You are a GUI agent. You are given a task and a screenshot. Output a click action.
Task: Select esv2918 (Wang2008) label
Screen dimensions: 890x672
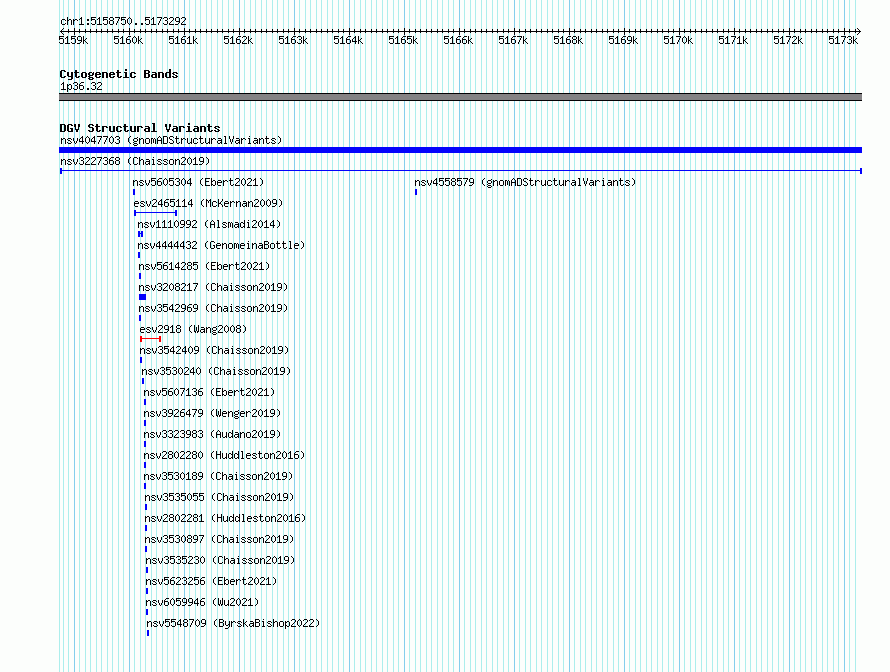193,329
